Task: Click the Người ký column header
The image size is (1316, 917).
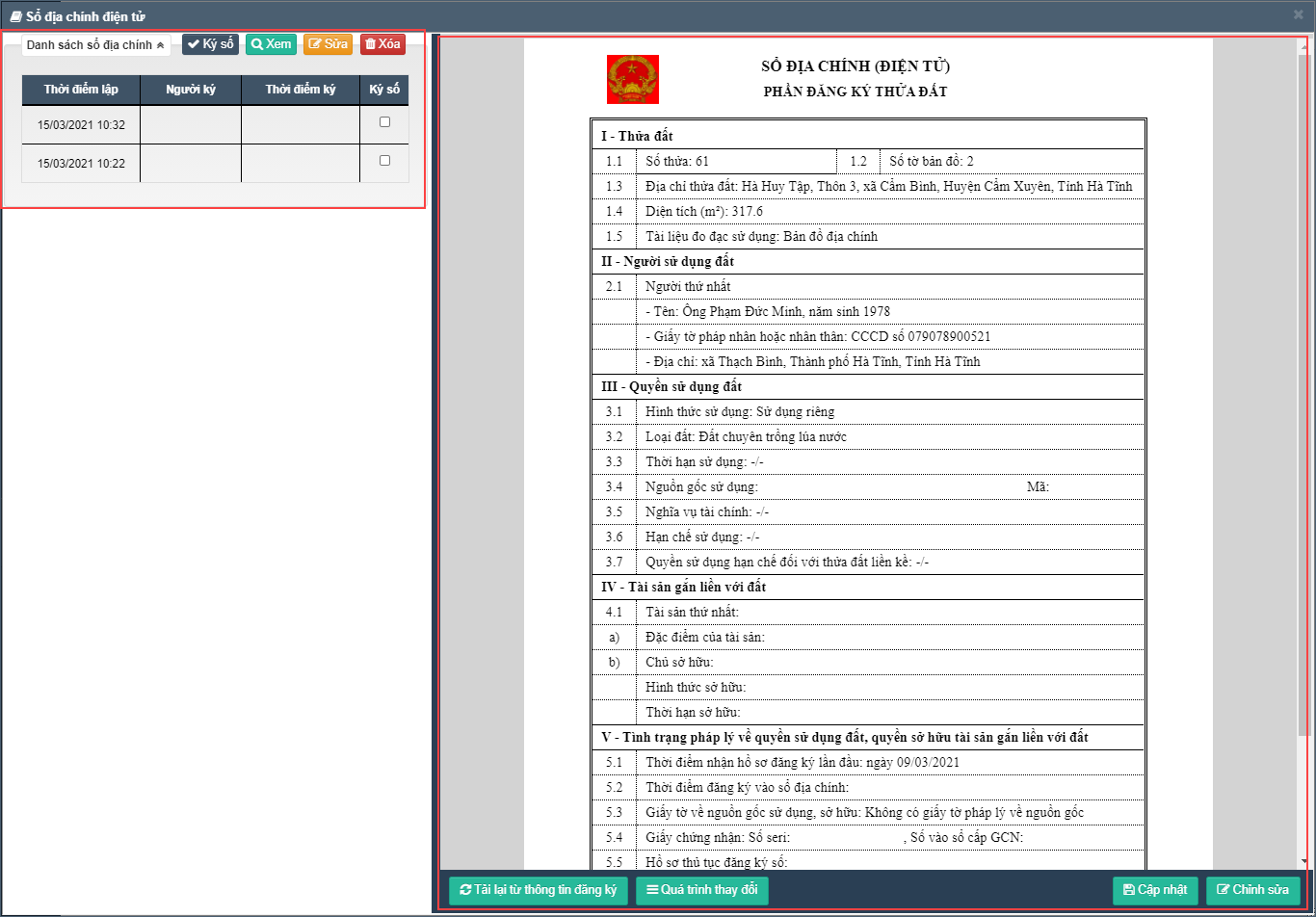Action: click(x=191, y=90)
